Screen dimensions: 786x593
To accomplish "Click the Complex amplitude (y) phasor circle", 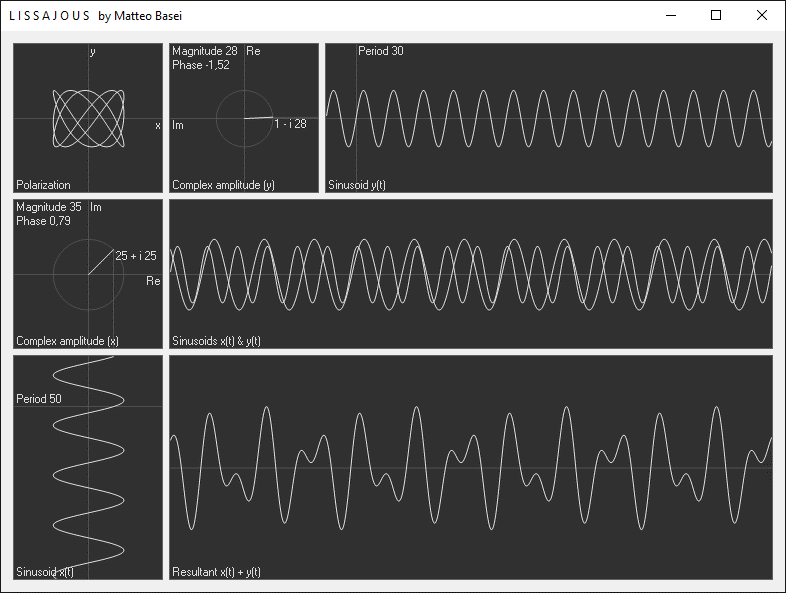I will pos(244,118).
